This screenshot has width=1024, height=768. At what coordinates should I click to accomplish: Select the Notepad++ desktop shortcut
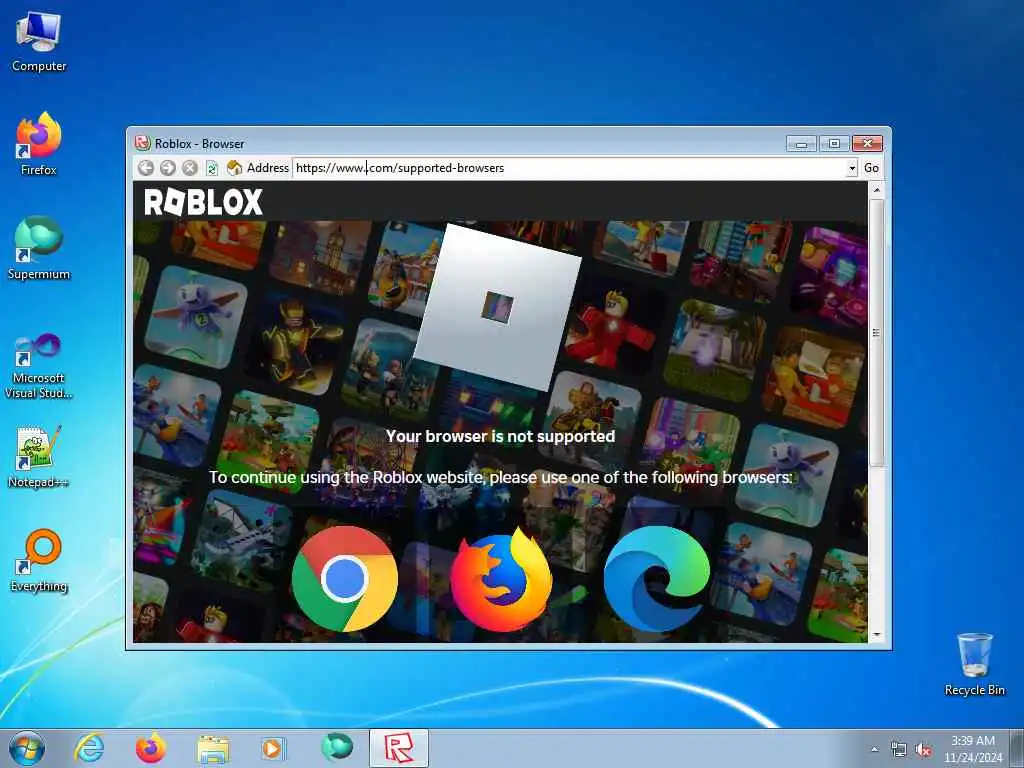pos(39,457)
